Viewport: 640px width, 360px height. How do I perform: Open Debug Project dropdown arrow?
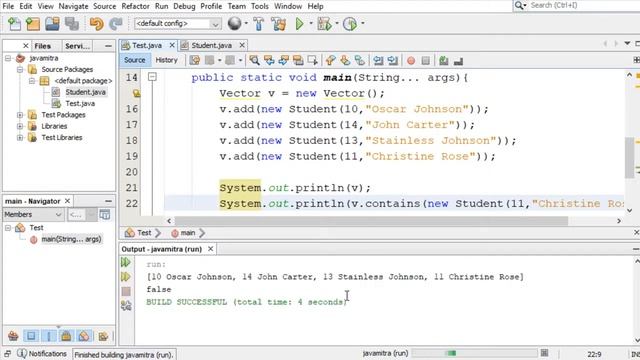click(337, 24)
